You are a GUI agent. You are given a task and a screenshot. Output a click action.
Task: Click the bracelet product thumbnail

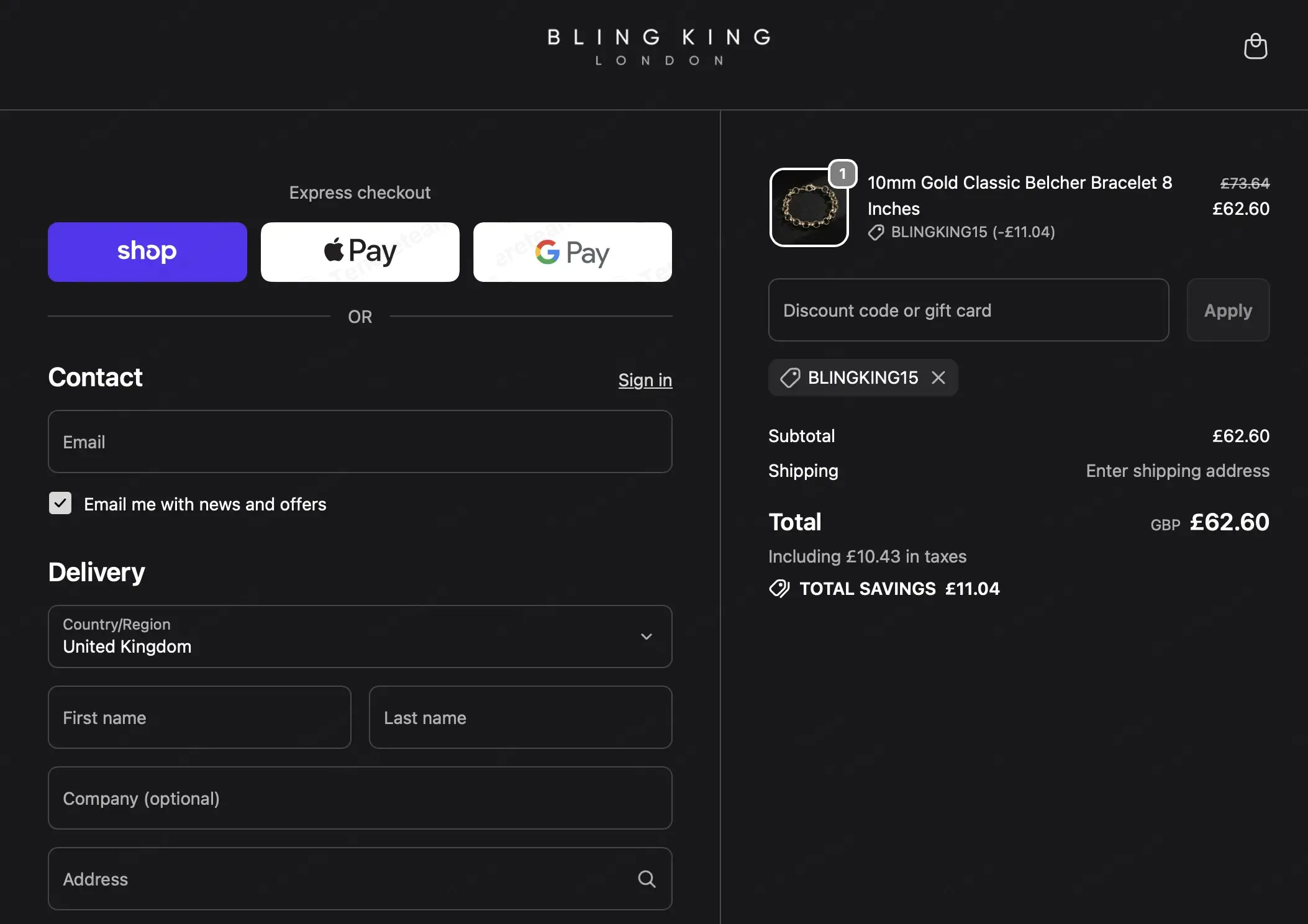tap(809, 207)
